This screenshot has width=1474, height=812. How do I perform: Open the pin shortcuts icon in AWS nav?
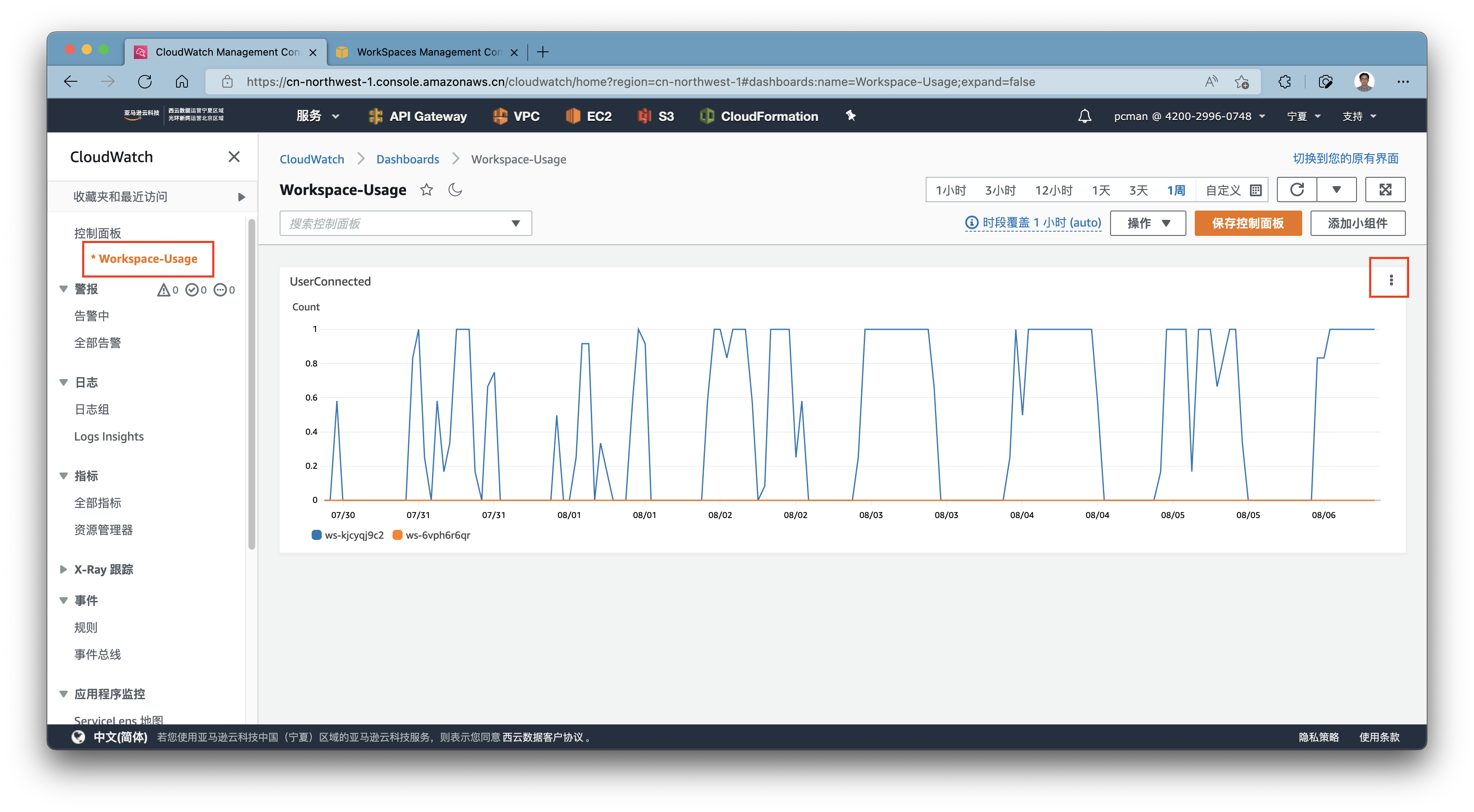pyautogui.click(x=851, y=116)
